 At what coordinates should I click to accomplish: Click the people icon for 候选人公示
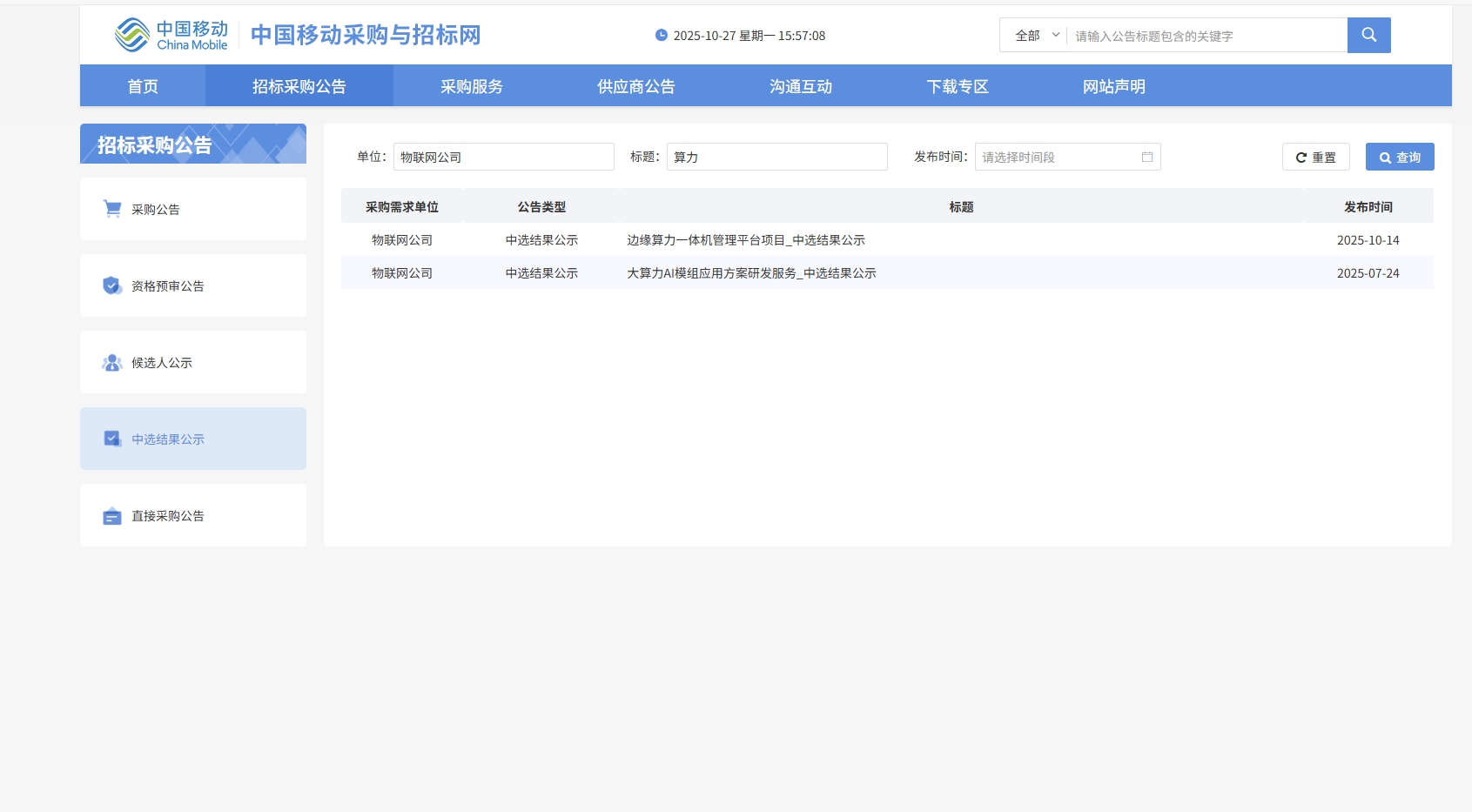point(112,362)
